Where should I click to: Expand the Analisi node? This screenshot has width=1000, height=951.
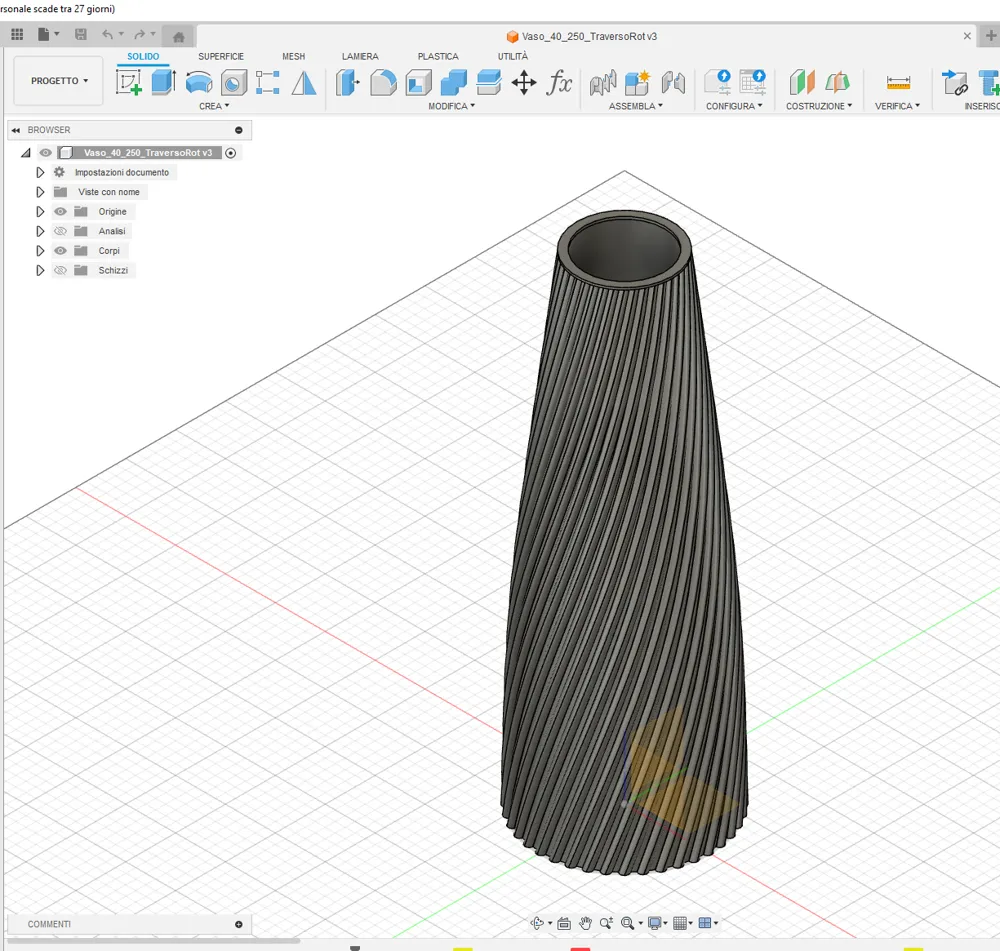[40, 232]
